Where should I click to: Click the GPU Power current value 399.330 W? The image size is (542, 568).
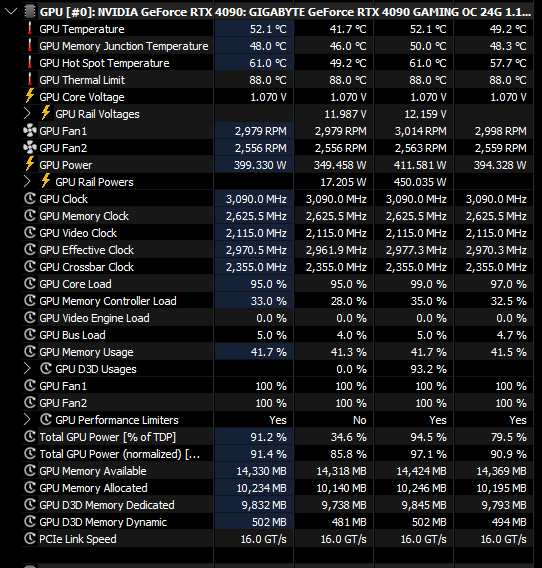[x=260, y=165]
